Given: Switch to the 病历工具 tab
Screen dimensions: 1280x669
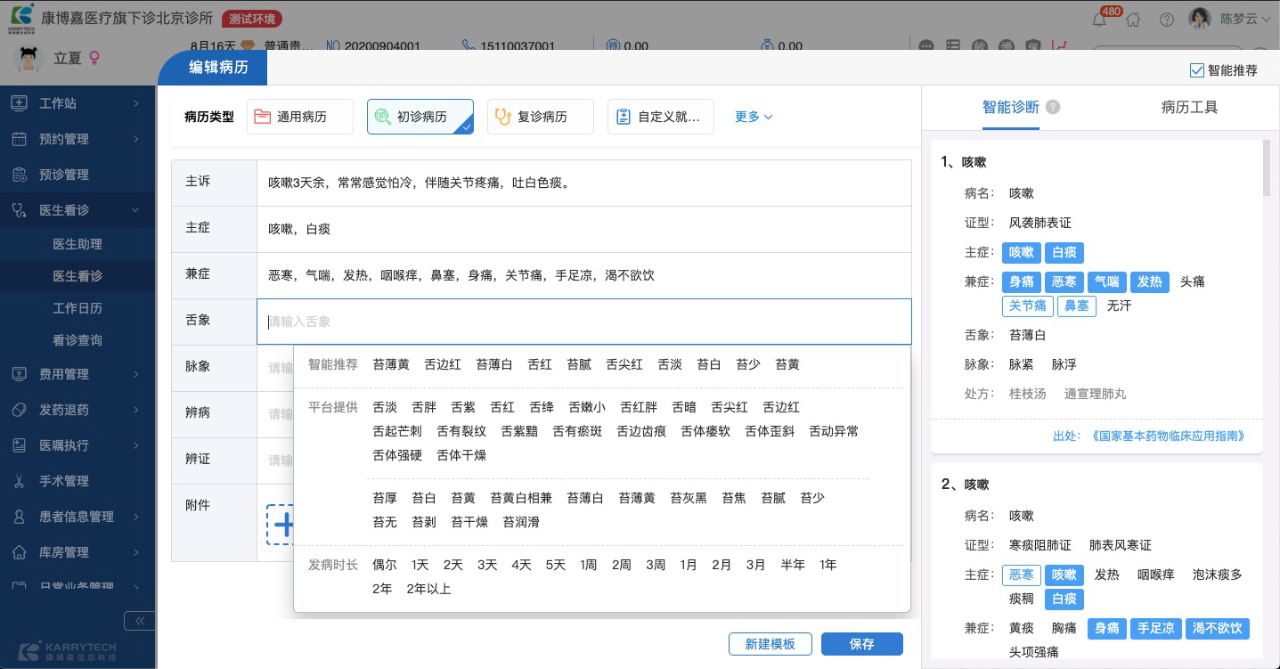Looking at the screenshot, I should (1189, 108).
